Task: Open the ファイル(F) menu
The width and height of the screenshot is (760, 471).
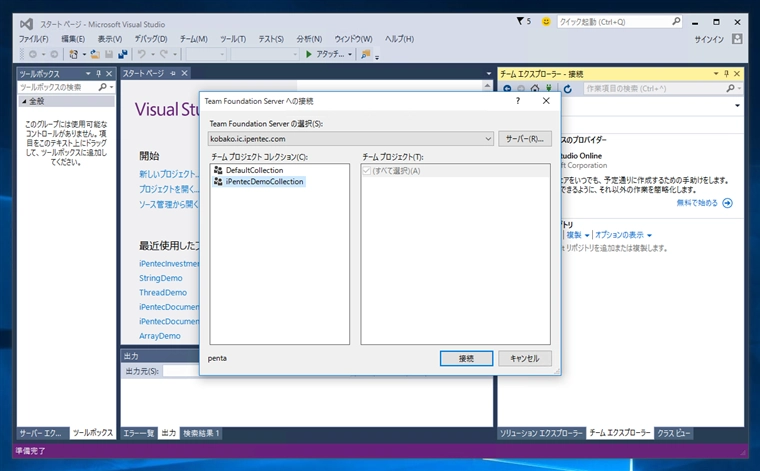Action: (x=33, y=39)
